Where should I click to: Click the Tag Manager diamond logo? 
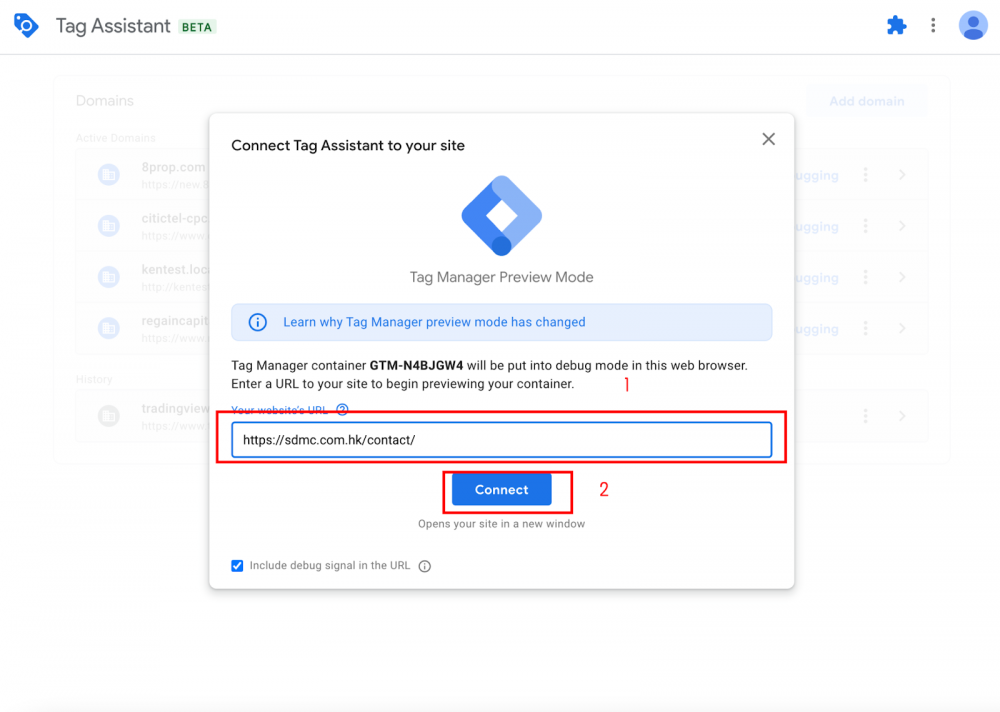pos(502,216)
